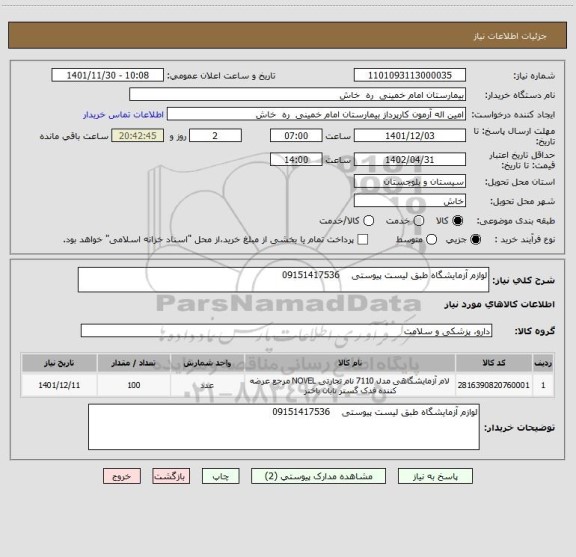The width and height of the screenshot is (576, 557).
Task: Click the response deadline date 1401/12/03
Action: click(410, 136)
